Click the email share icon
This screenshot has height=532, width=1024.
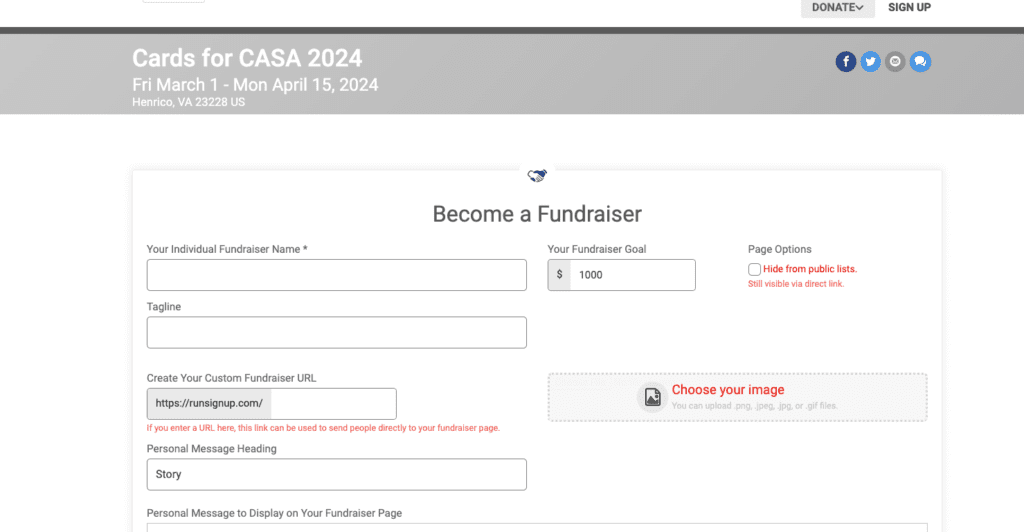click(x=896, y=62)
